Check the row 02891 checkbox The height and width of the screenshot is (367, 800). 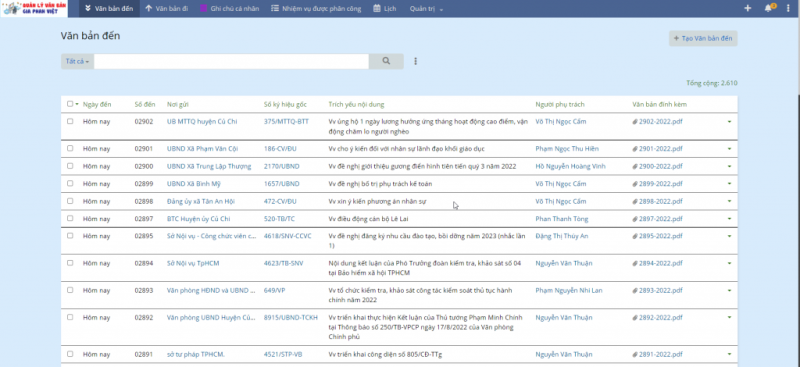tap(70, 354)
